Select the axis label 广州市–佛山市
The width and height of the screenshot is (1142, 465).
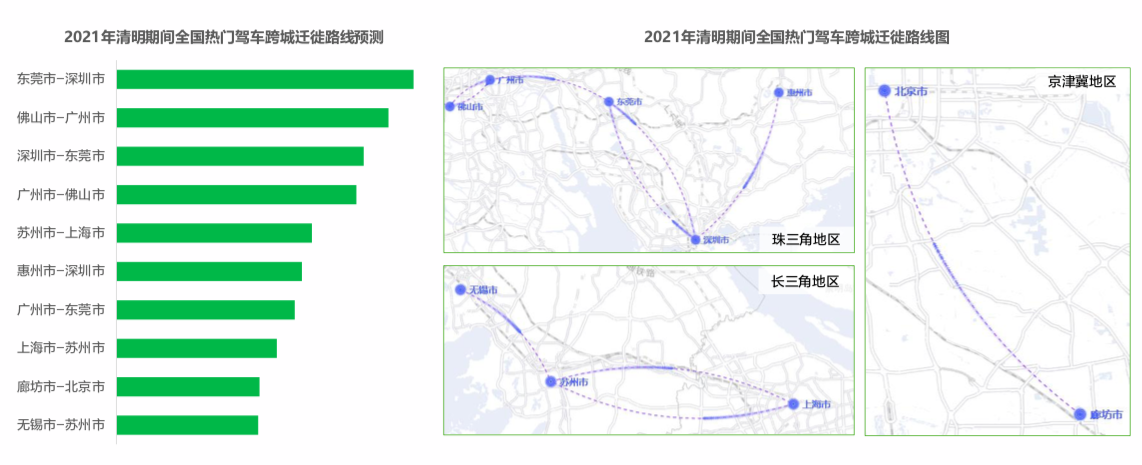click(61, 194)
